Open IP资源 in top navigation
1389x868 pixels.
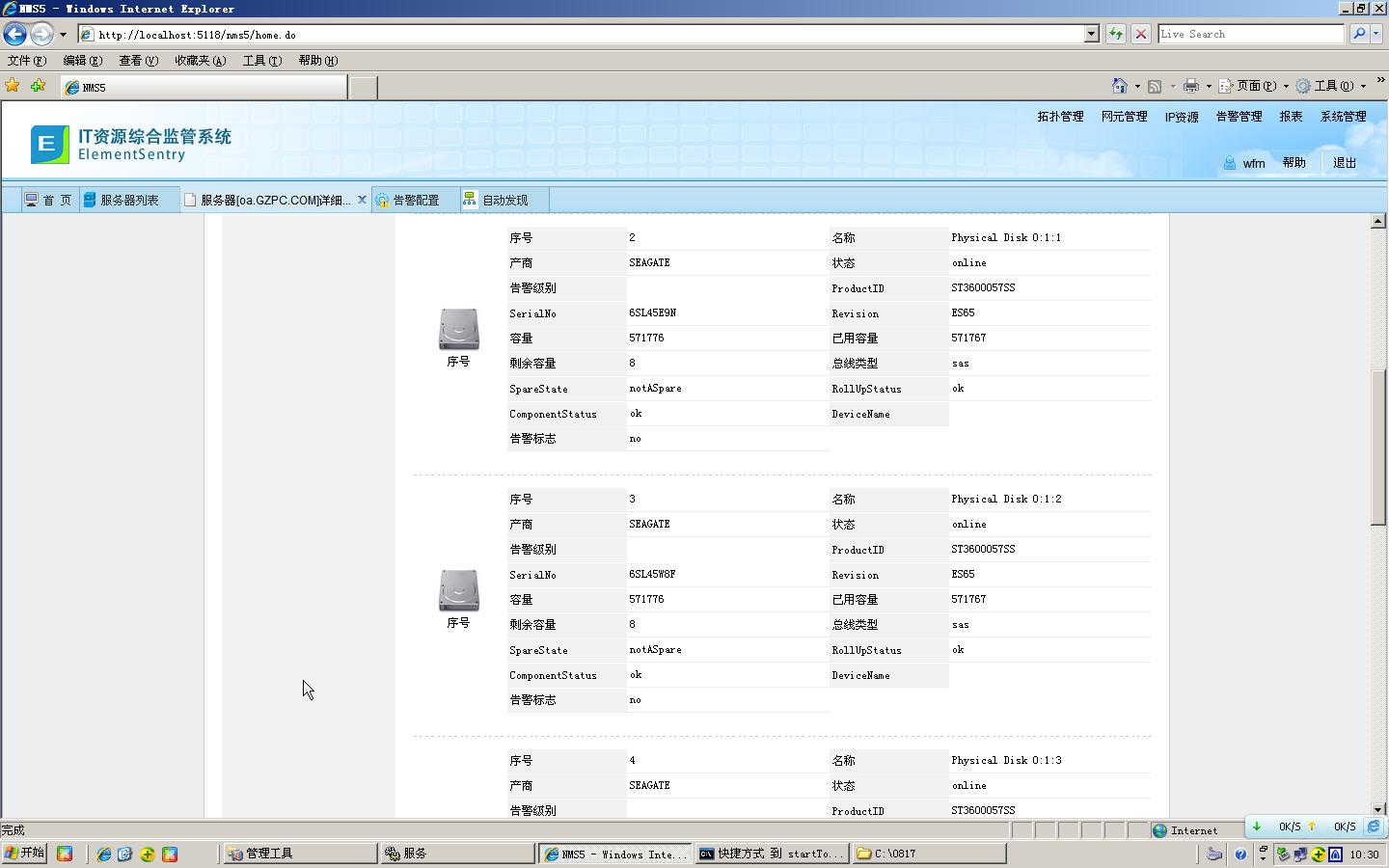(x=1182, y=117)
